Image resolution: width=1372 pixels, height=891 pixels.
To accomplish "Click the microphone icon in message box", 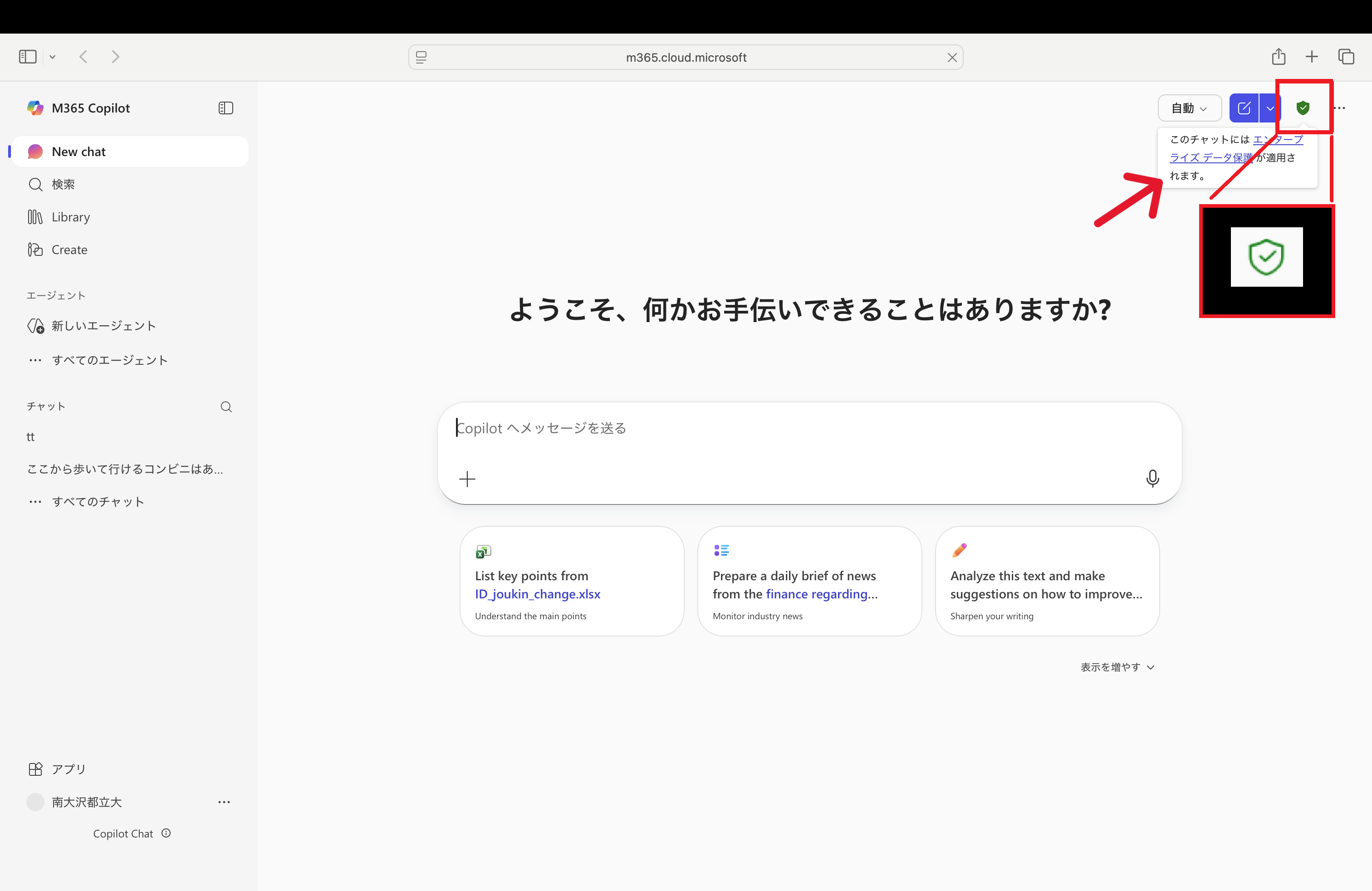I will 1152,478.
